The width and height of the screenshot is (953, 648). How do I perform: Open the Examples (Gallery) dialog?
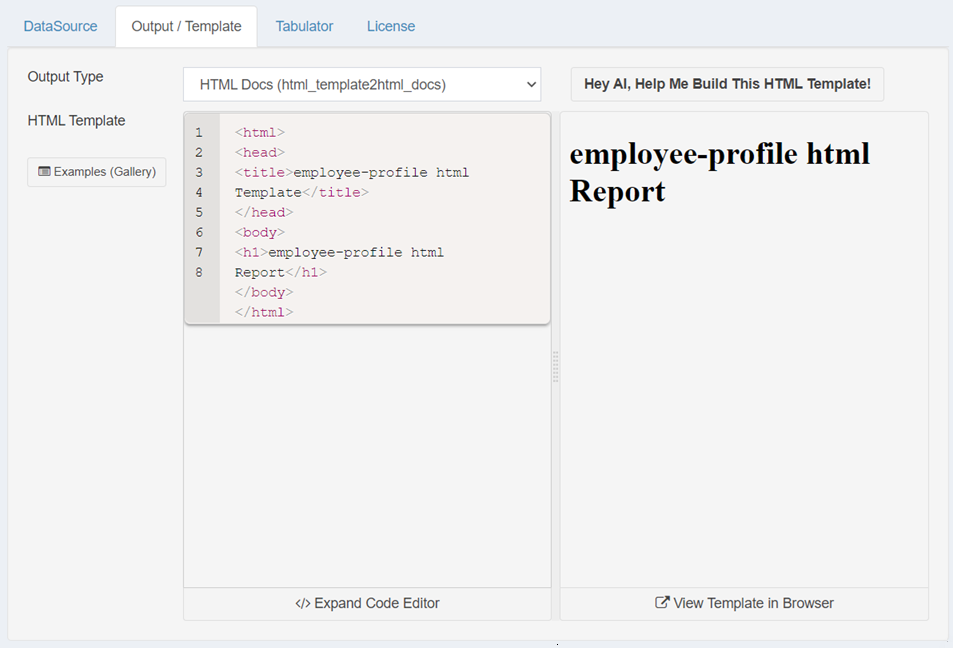96,172
